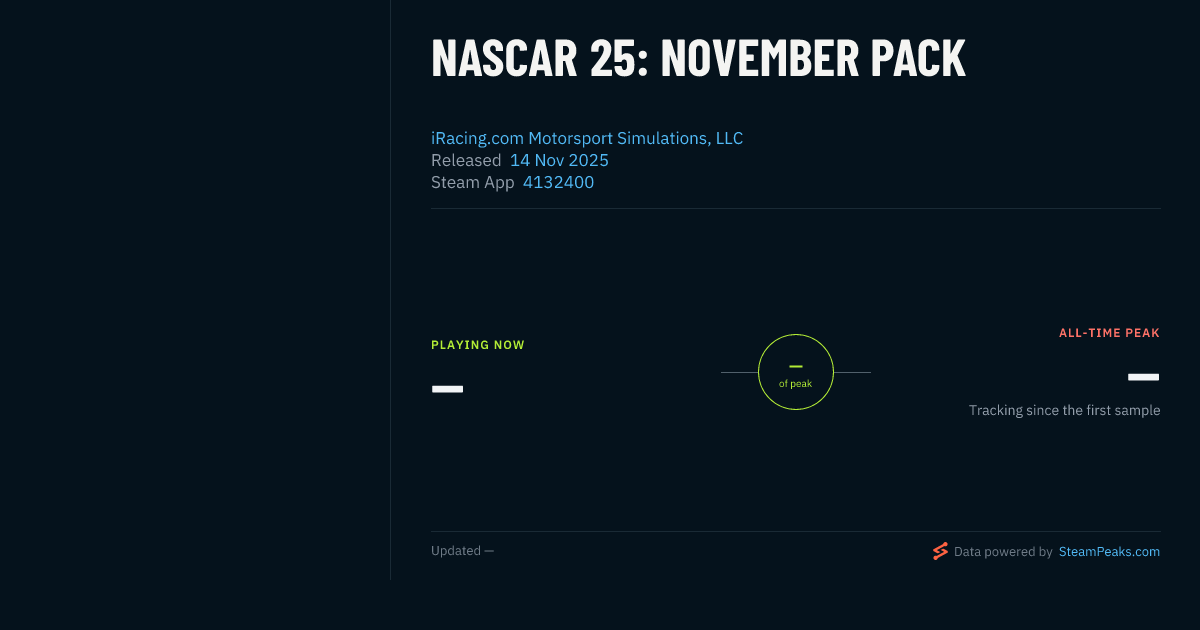
Task: Click 'Tracking since the first sample' text
Action: tap(1064, 410)
